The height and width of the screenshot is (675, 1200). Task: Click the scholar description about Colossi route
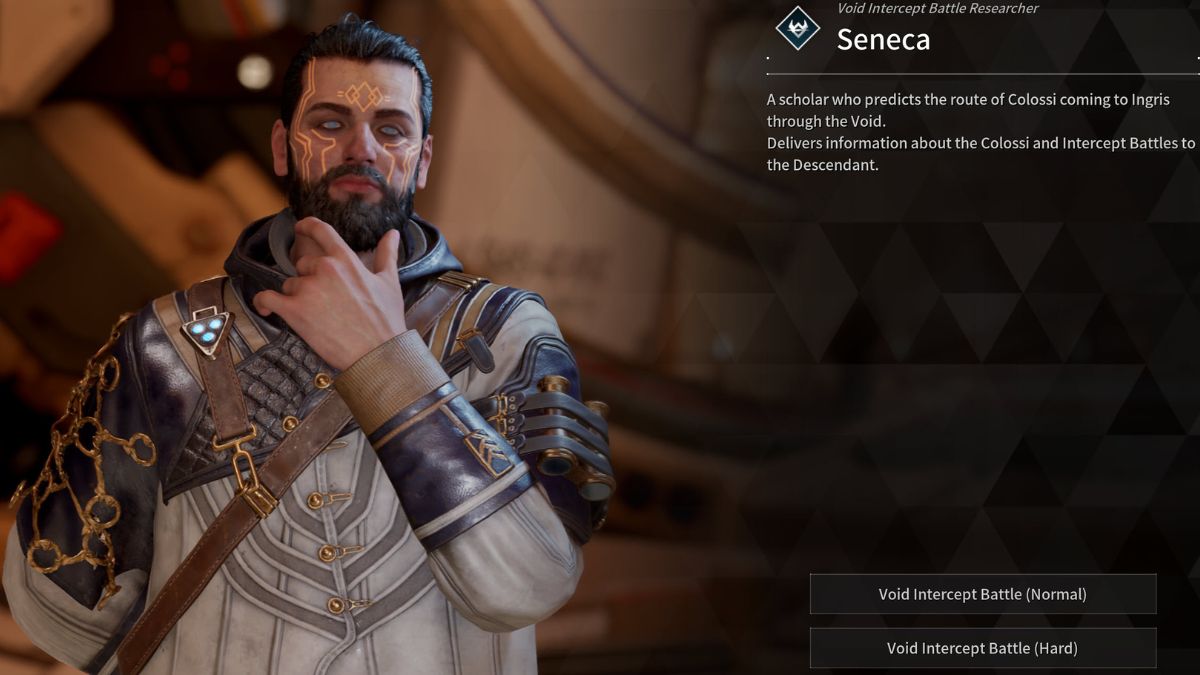(x=968, y=111)
